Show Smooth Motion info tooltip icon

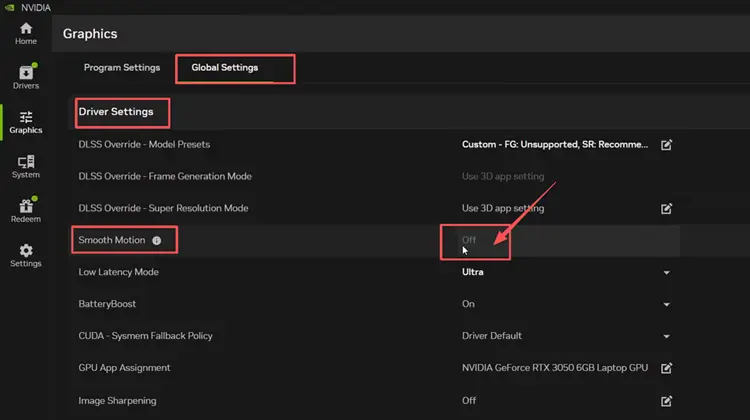pos(156,241)
